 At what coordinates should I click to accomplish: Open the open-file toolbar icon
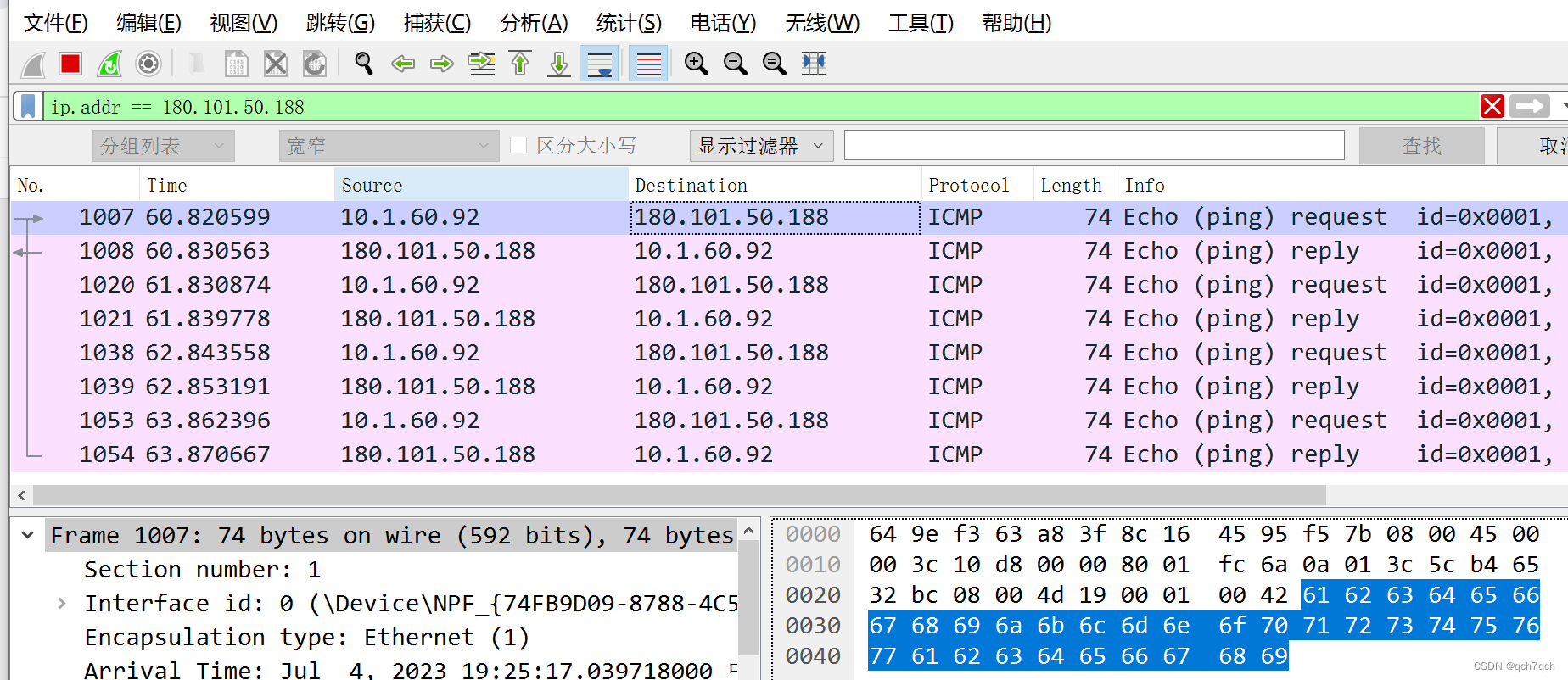tap(196, 64)
